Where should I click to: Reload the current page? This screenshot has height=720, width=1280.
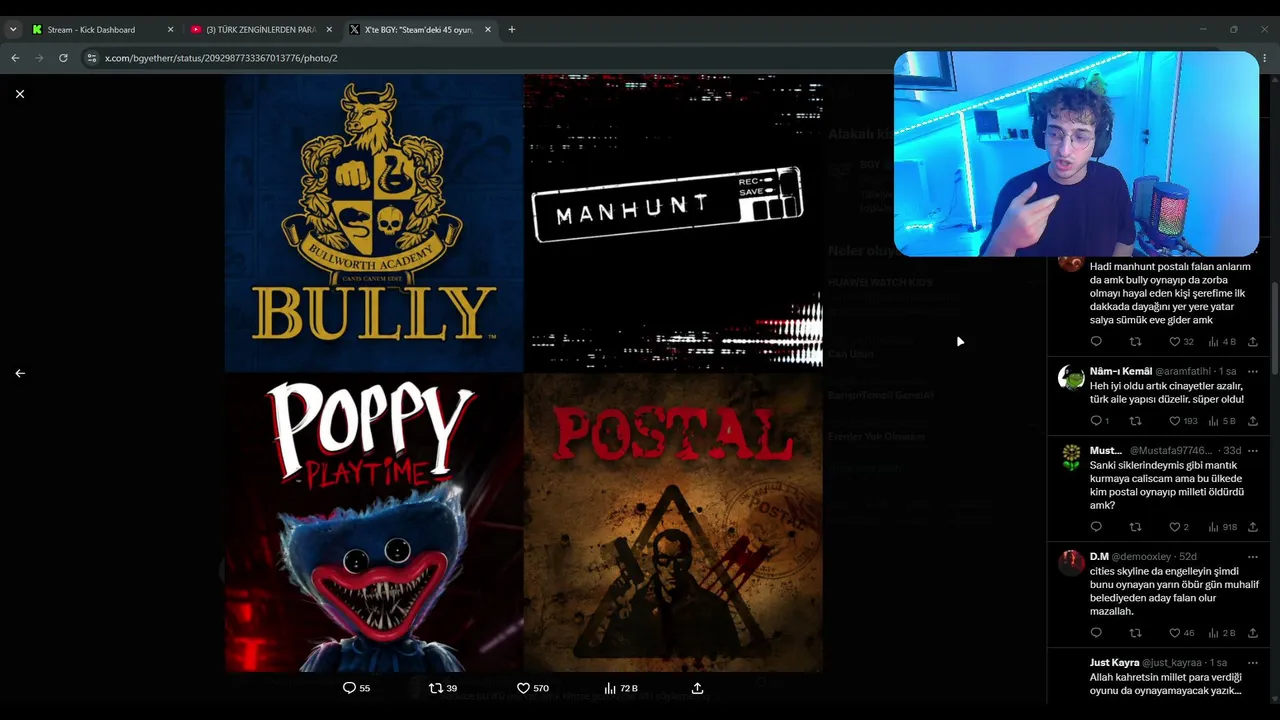pos(63,58)
